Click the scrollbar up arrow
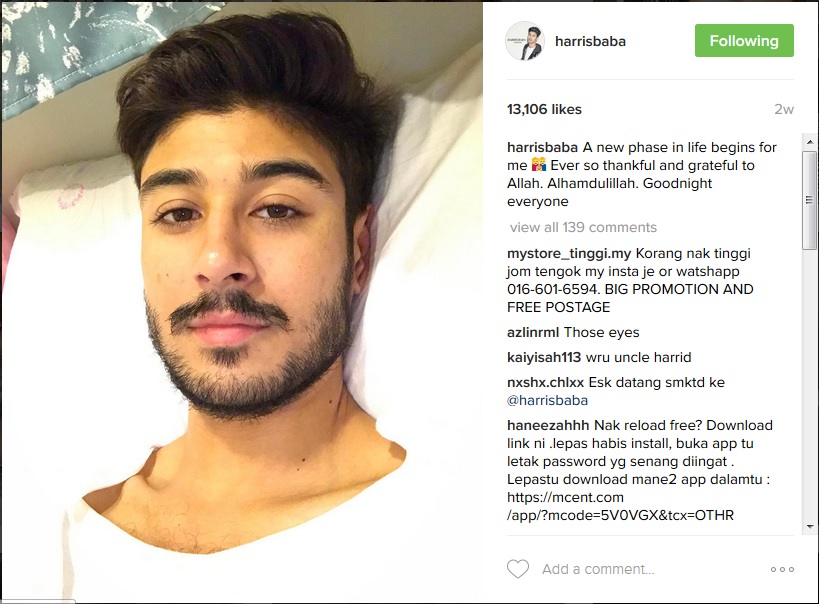This screenshot has height=604, width=819. point(810,142)
